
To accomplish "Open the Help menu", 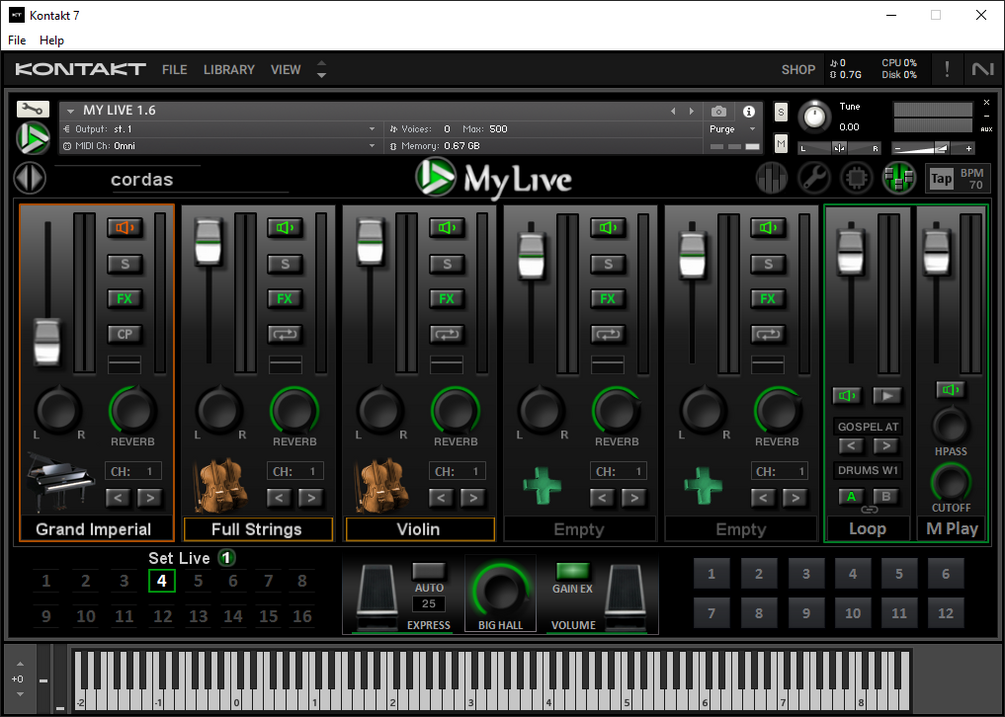I will 52,40.
